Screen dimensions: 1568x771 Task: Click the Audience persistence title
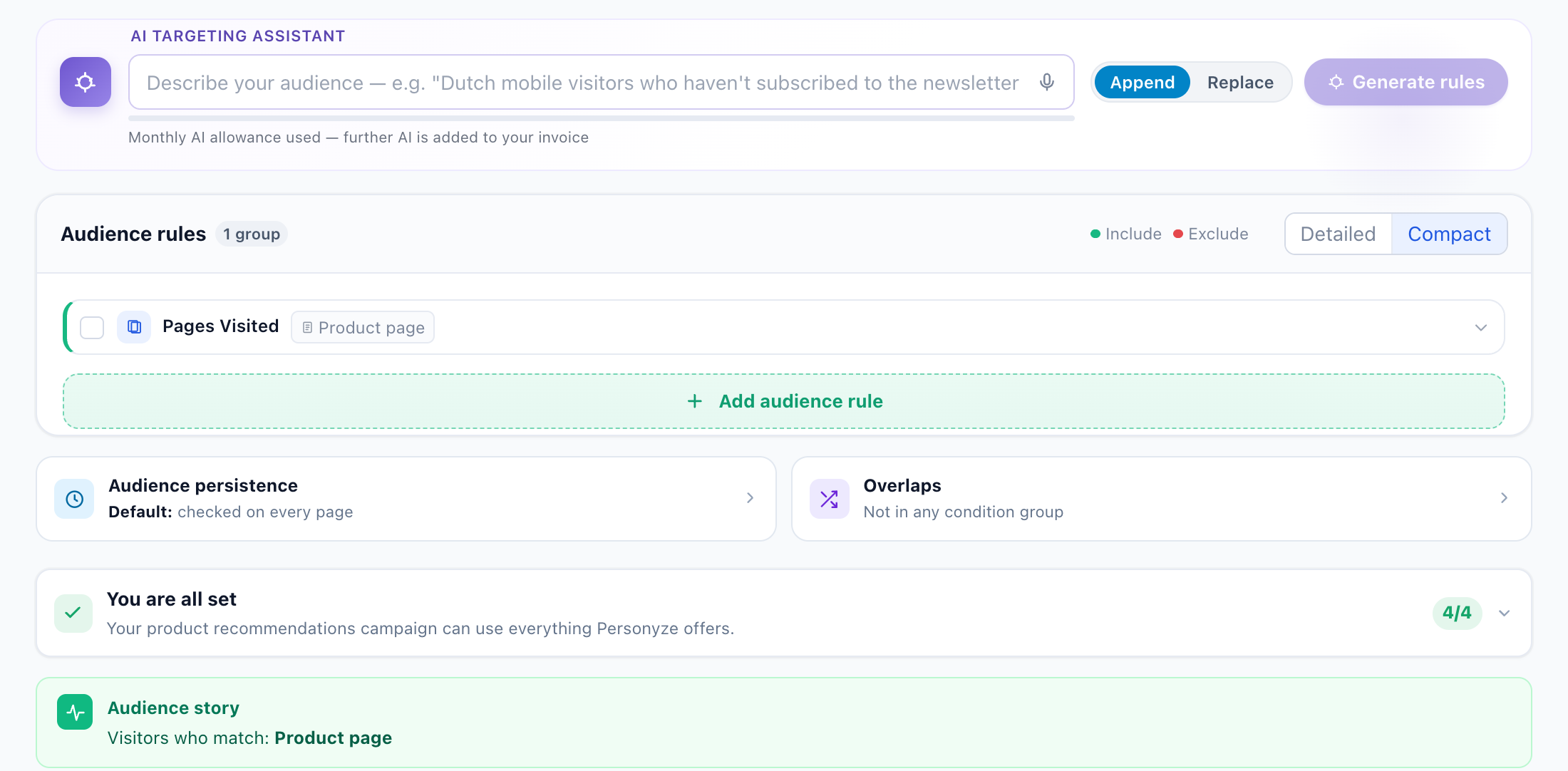(203, 485)
